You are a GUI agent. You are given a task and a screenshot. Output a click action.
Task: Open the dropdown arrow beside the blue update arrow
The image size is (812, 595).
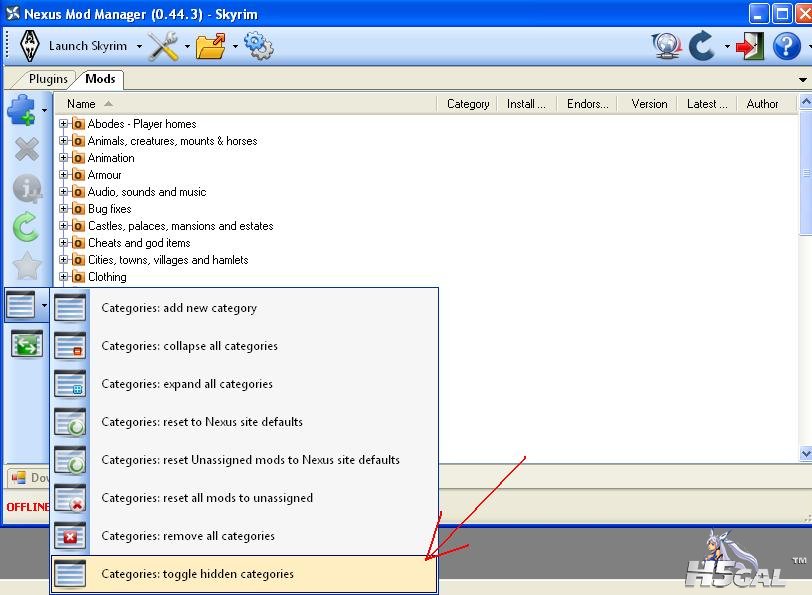pyautogui.click(x=727, y=47)
